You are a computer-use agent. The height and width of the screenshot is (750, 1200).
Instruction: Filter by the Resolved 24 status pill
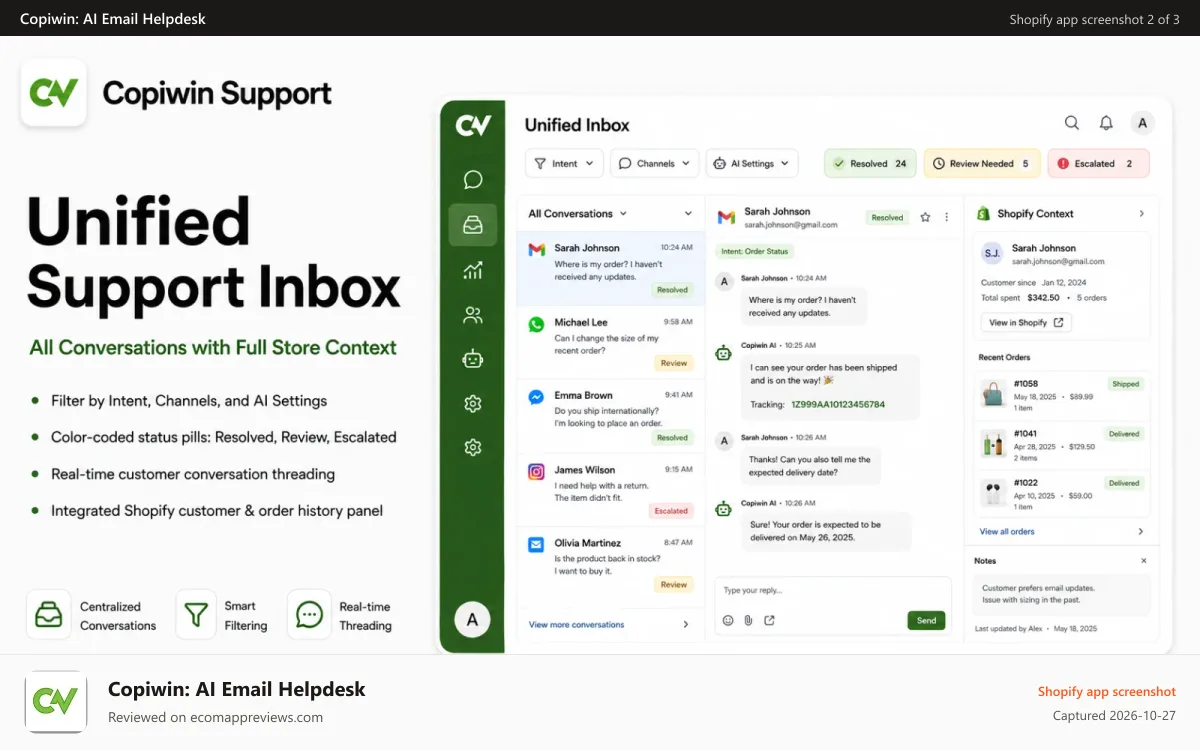pos(870,163)
